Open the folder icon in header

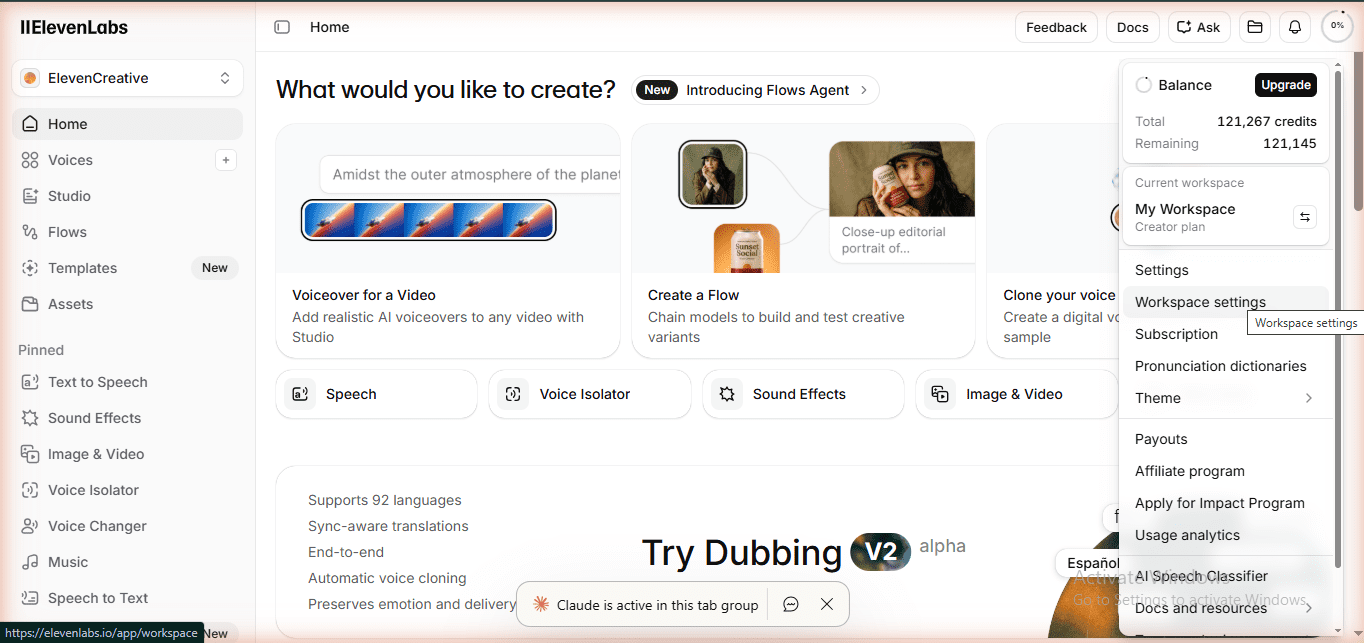[x=1255, y=27]
